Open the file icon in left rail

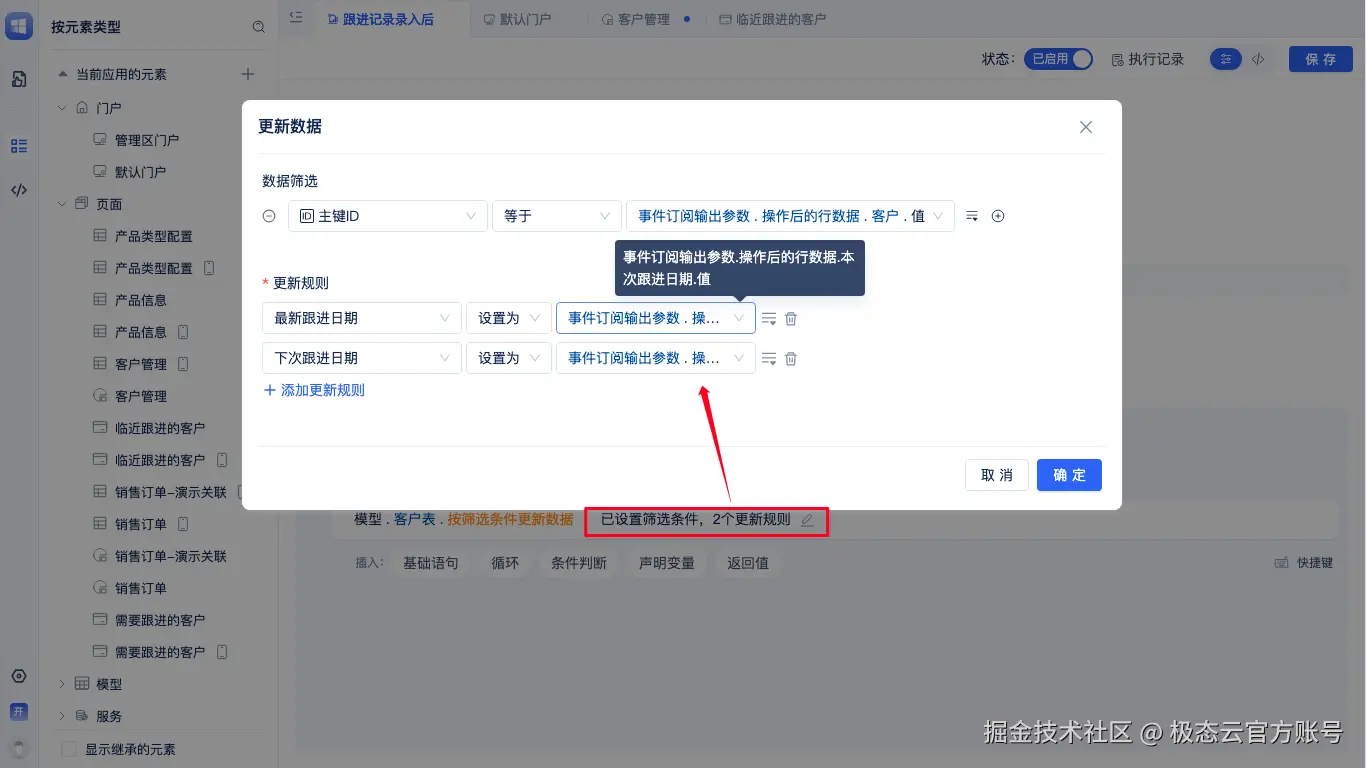coord(19,79)
